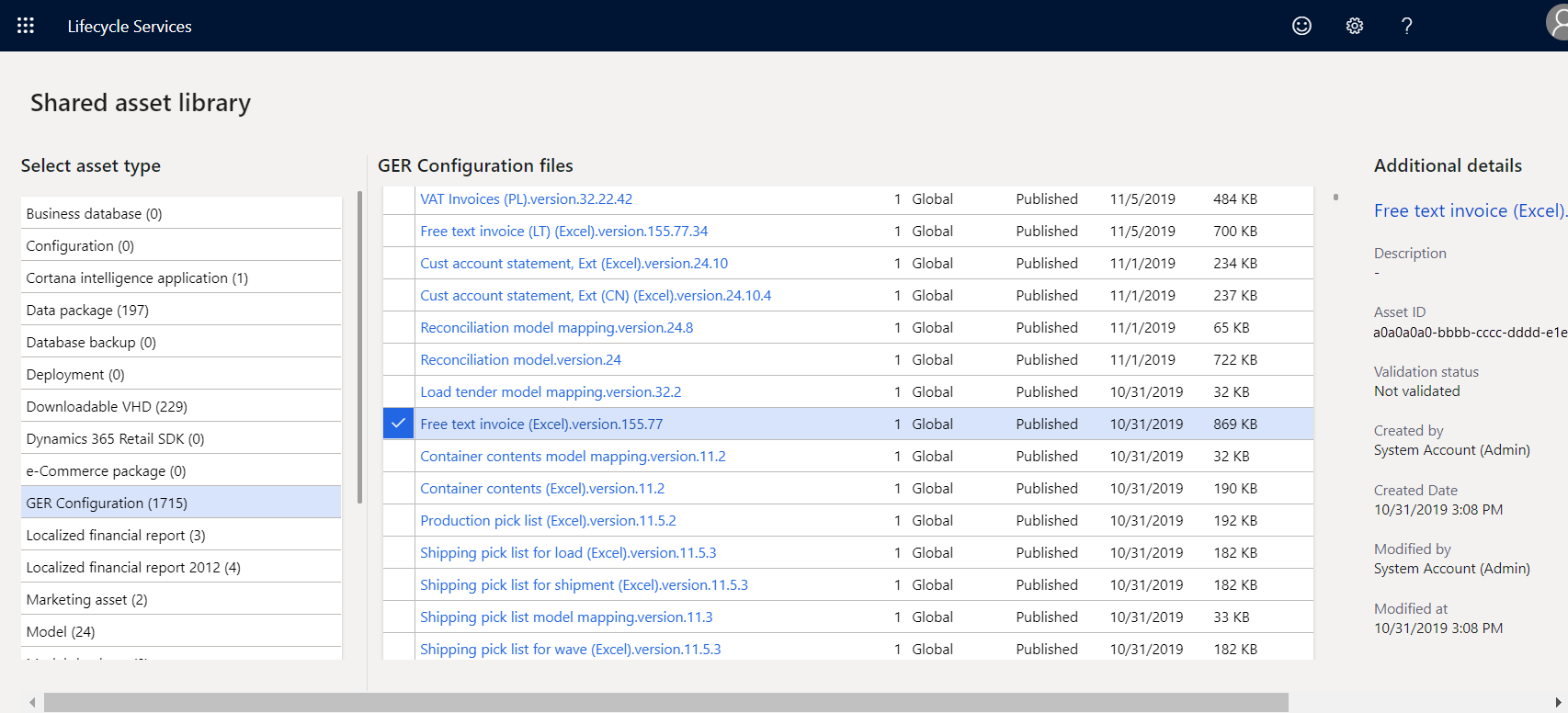
Task: Select Dynamics 365 Retail SDK asset type
Action: (181, 438)
